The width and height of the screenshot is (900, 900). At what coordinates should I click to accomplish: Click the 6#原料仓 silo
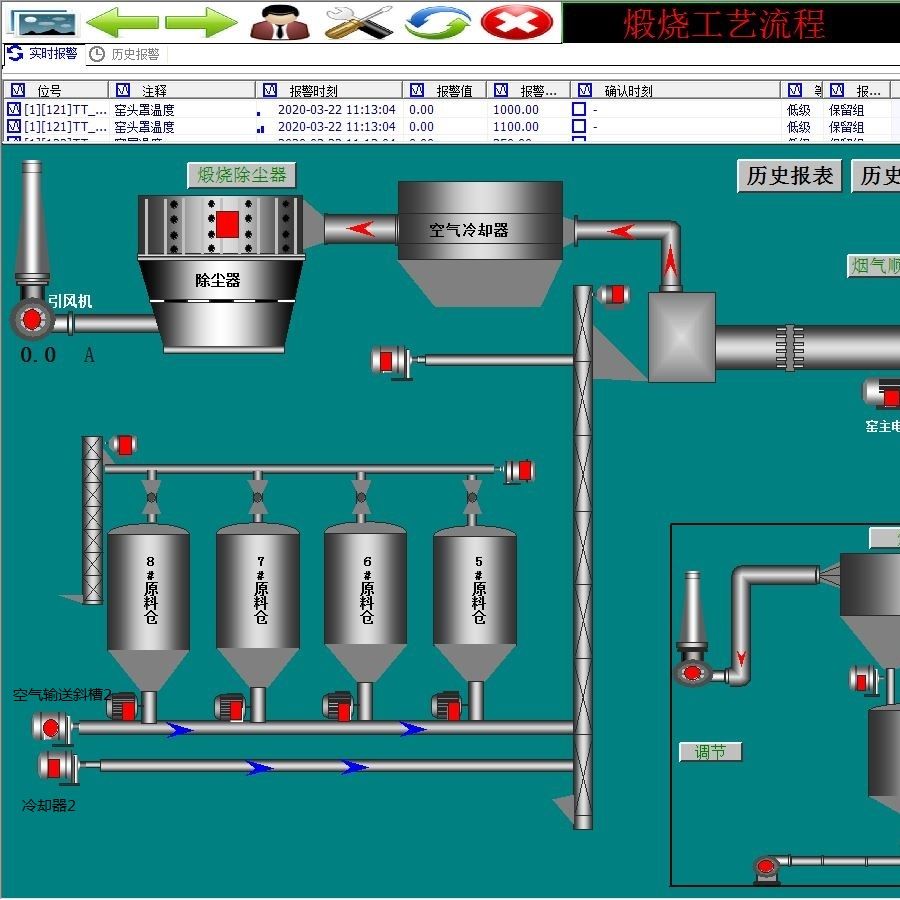point(366,600)
